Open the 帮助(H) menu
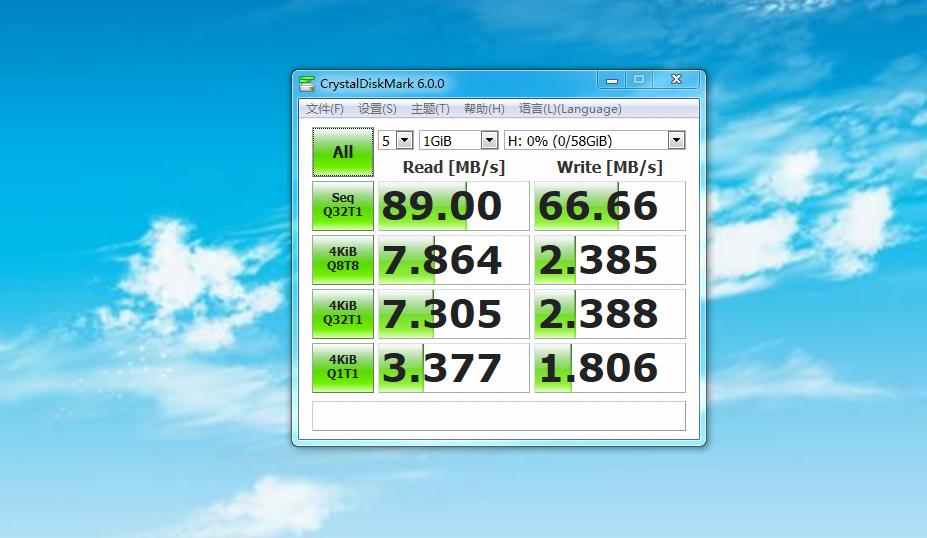This screenshot has width=927, height=538. pos(484,109)
